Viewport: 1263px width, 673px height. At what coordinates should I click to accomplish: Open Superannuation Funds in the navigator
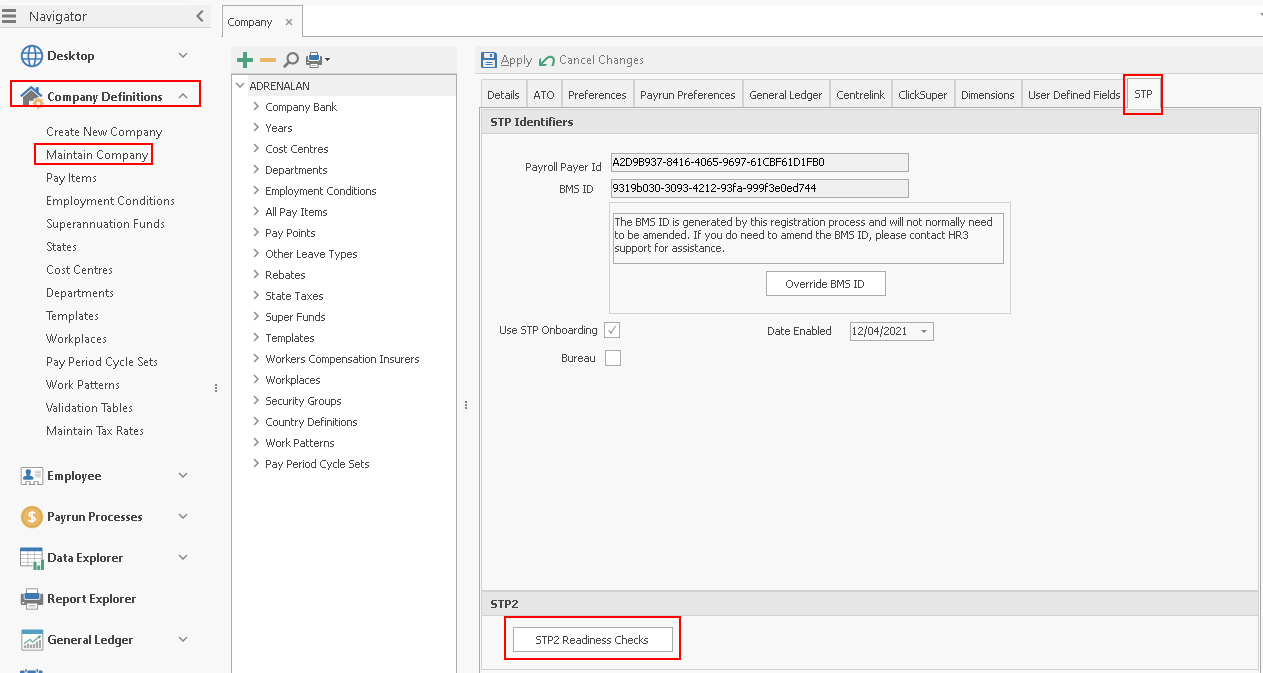pyautogui.click(x=105, y=224)
